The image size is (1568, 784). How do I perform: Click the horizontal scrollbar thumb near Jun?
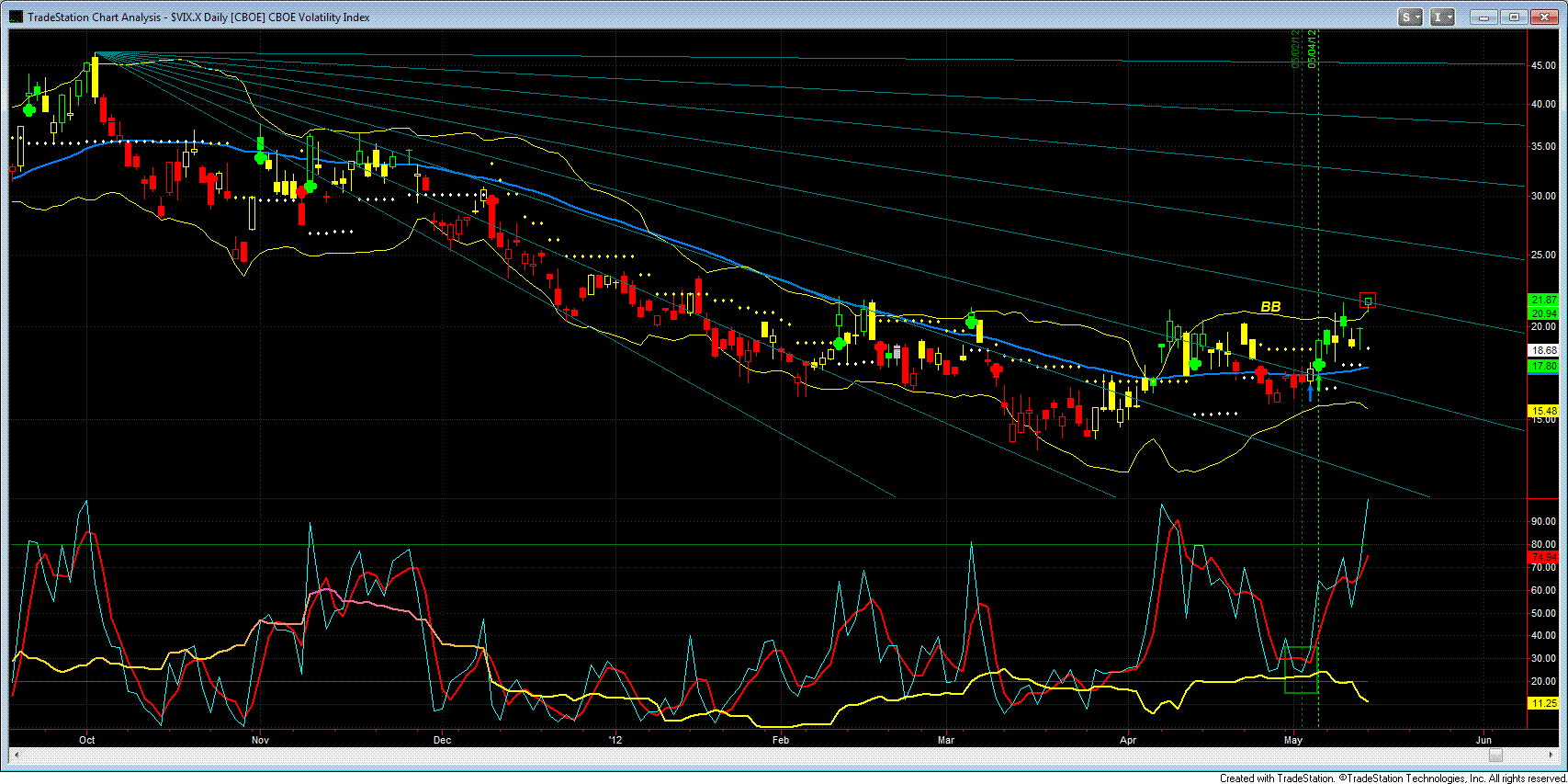pyautogui.click(x=1495, y=755)
